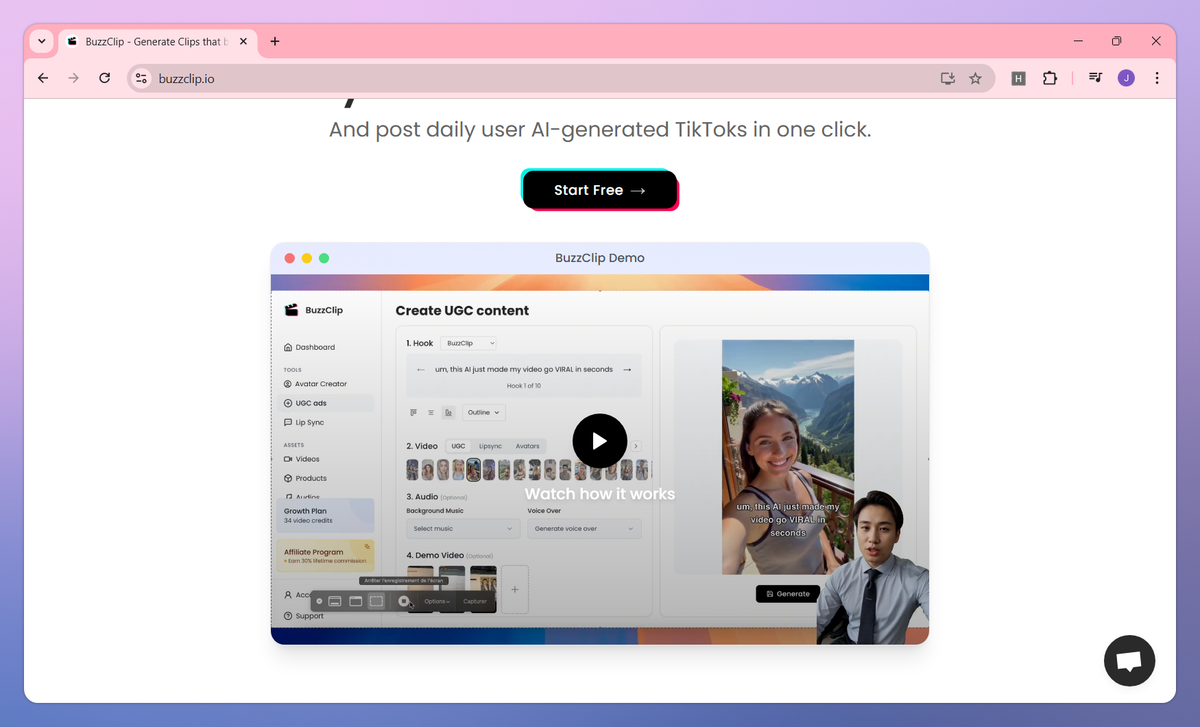Open Lip Sync in demo sidebar
Screen dimensions: 1200x727
pyautogui.click(x=303, y=422)
